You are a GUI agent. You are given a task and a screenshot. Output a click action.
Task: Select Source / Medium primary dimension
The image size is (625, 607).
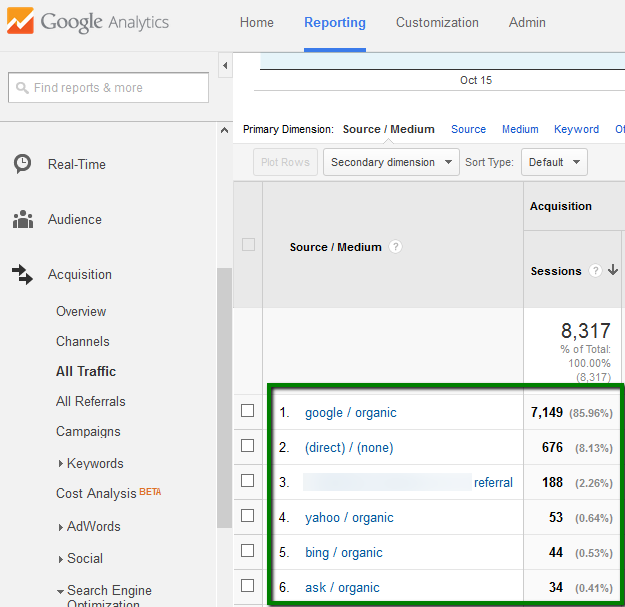(x=389, y=129)
